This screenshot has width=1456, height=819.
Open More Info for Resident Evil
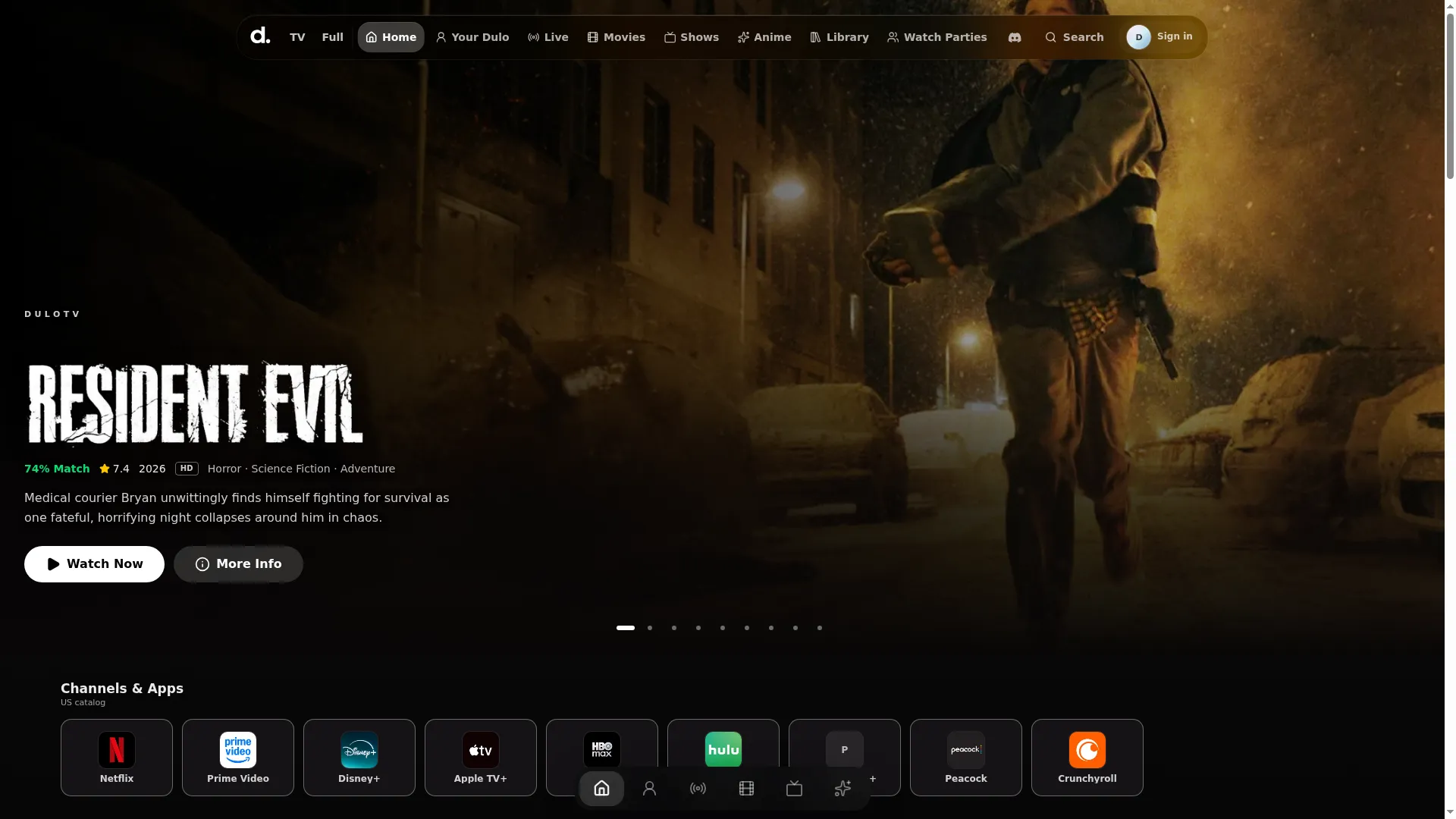238,564
